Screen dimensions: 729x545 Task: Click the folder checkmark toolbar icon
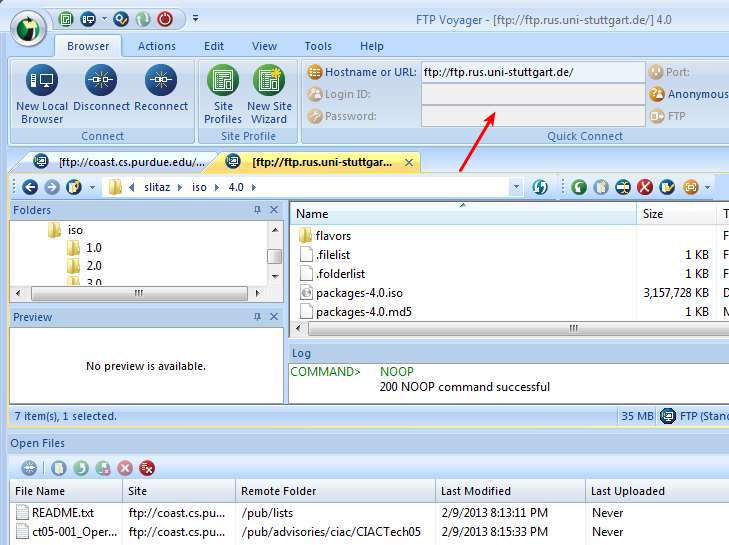tap(667, 187)
